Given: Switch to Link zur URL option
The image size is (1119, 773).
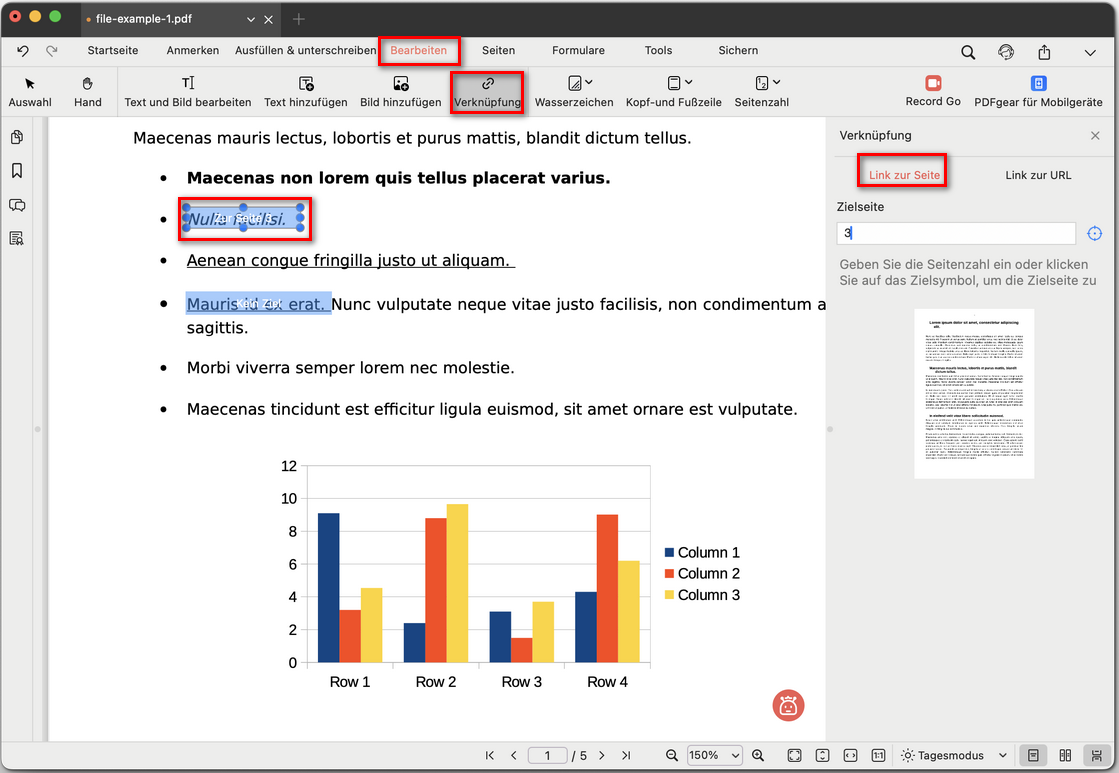Looking at the screenshot, I should [x=1037, y=175].
